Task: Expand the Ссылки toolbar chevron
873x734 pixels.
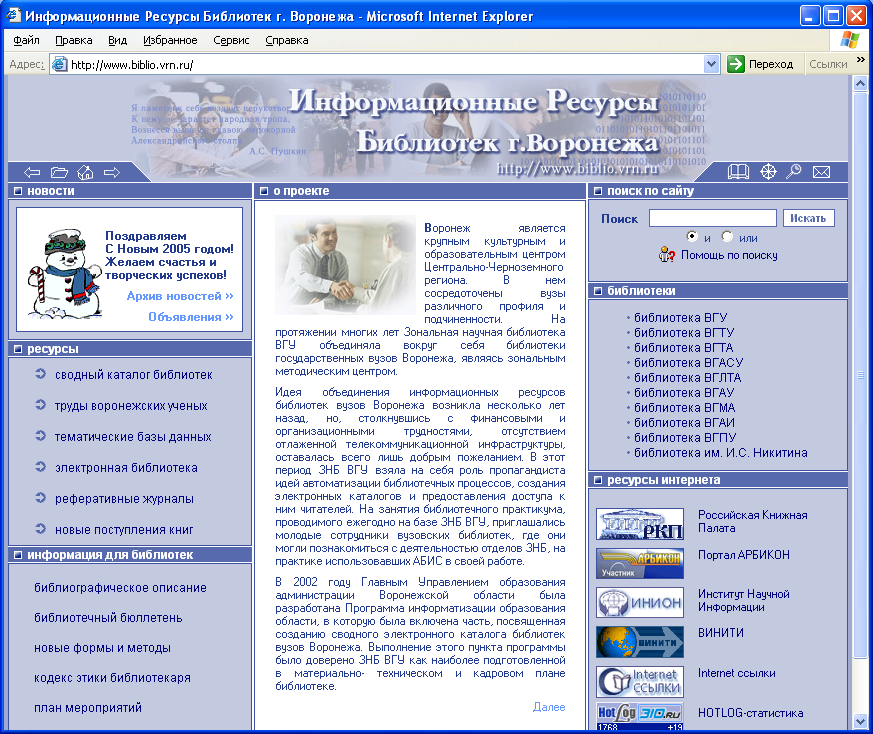Action: [x=861, y=60]
